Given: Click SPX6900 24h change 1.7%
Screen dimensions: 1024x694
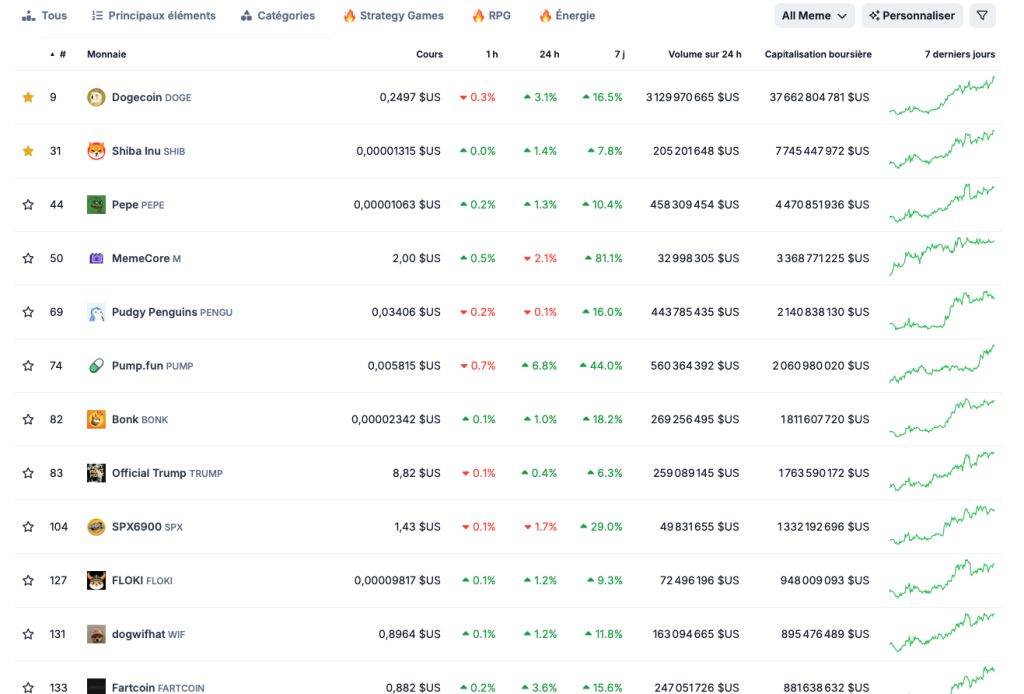Looking at the screenshot, I should coord(540,527).
